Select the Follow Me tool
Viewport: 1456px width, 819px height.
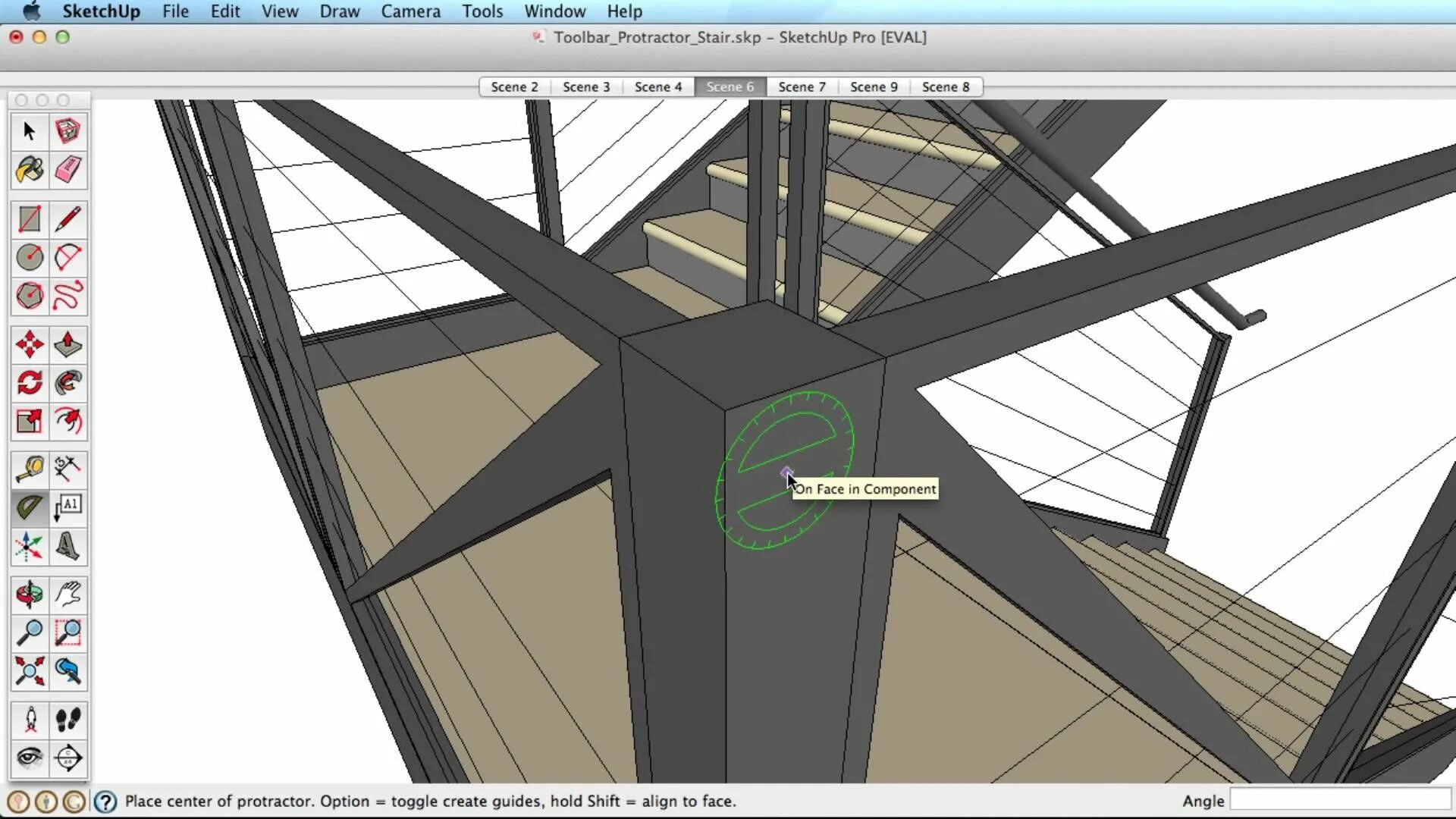click(x=68, y=383)
